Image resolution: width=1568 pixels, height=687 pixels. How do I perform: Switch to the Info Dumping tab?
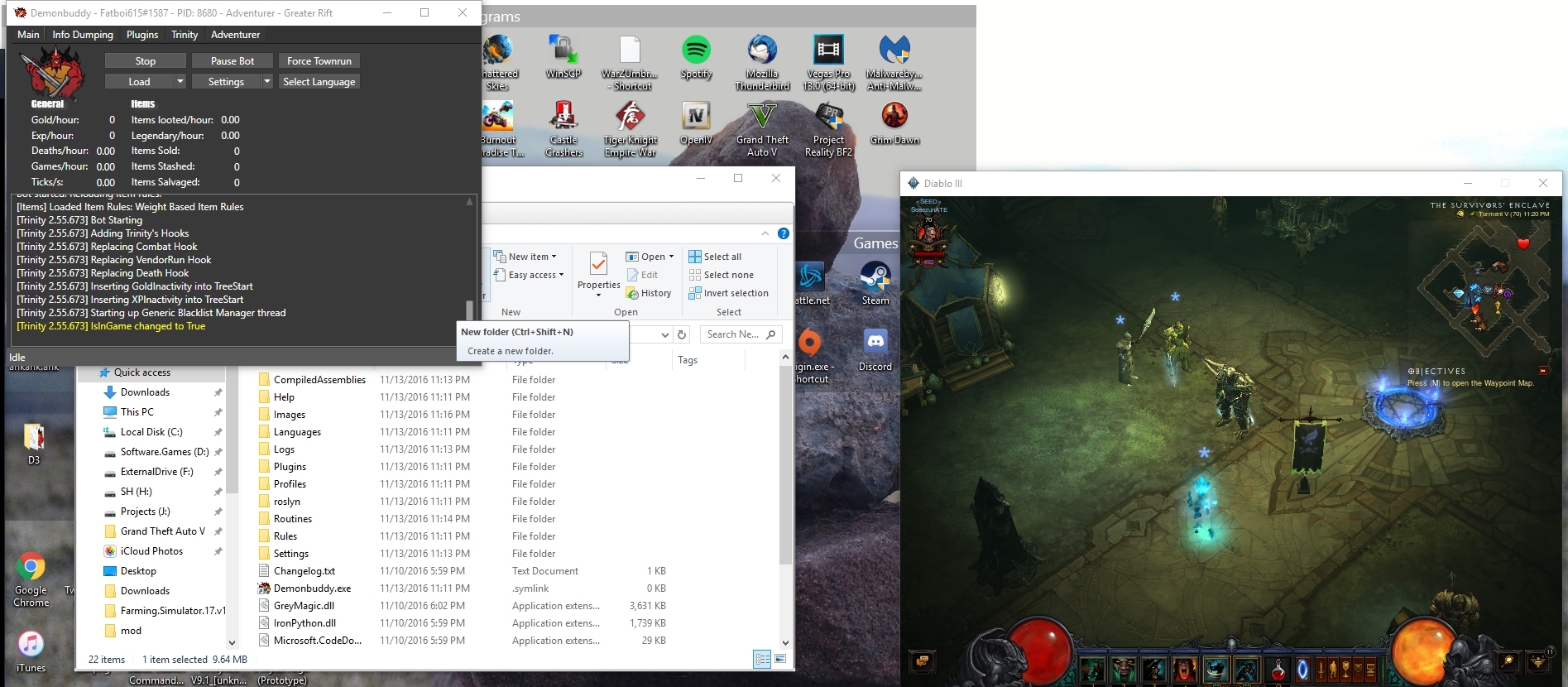click(83, 35)
